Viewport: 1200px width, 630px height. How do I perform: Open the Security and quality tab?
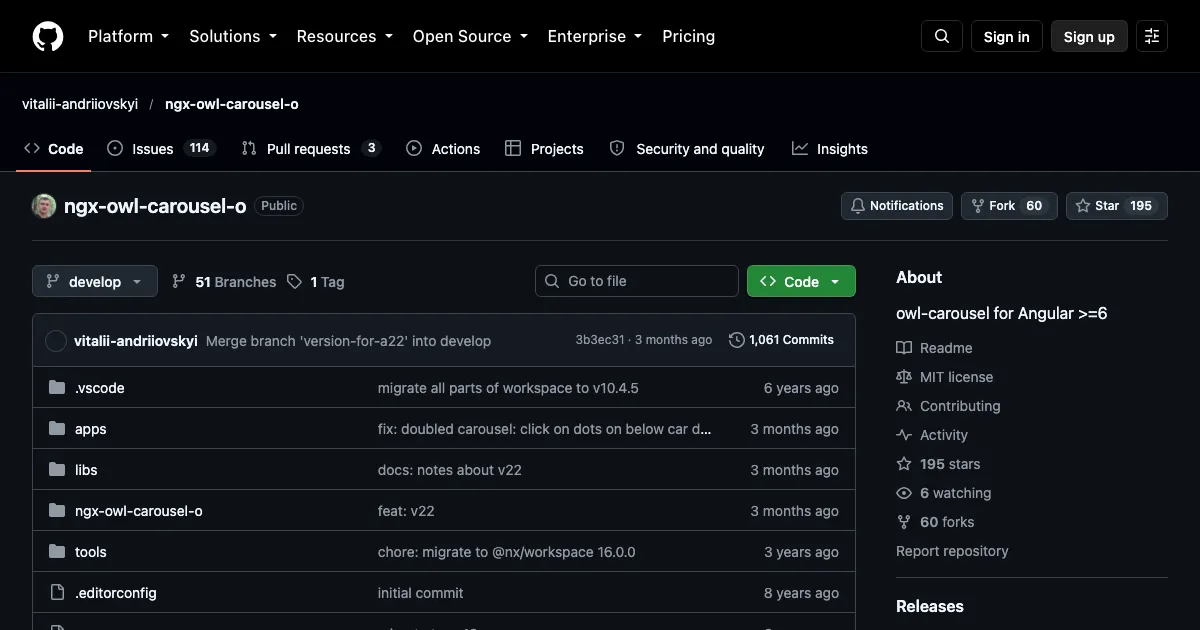click(687, 149)
